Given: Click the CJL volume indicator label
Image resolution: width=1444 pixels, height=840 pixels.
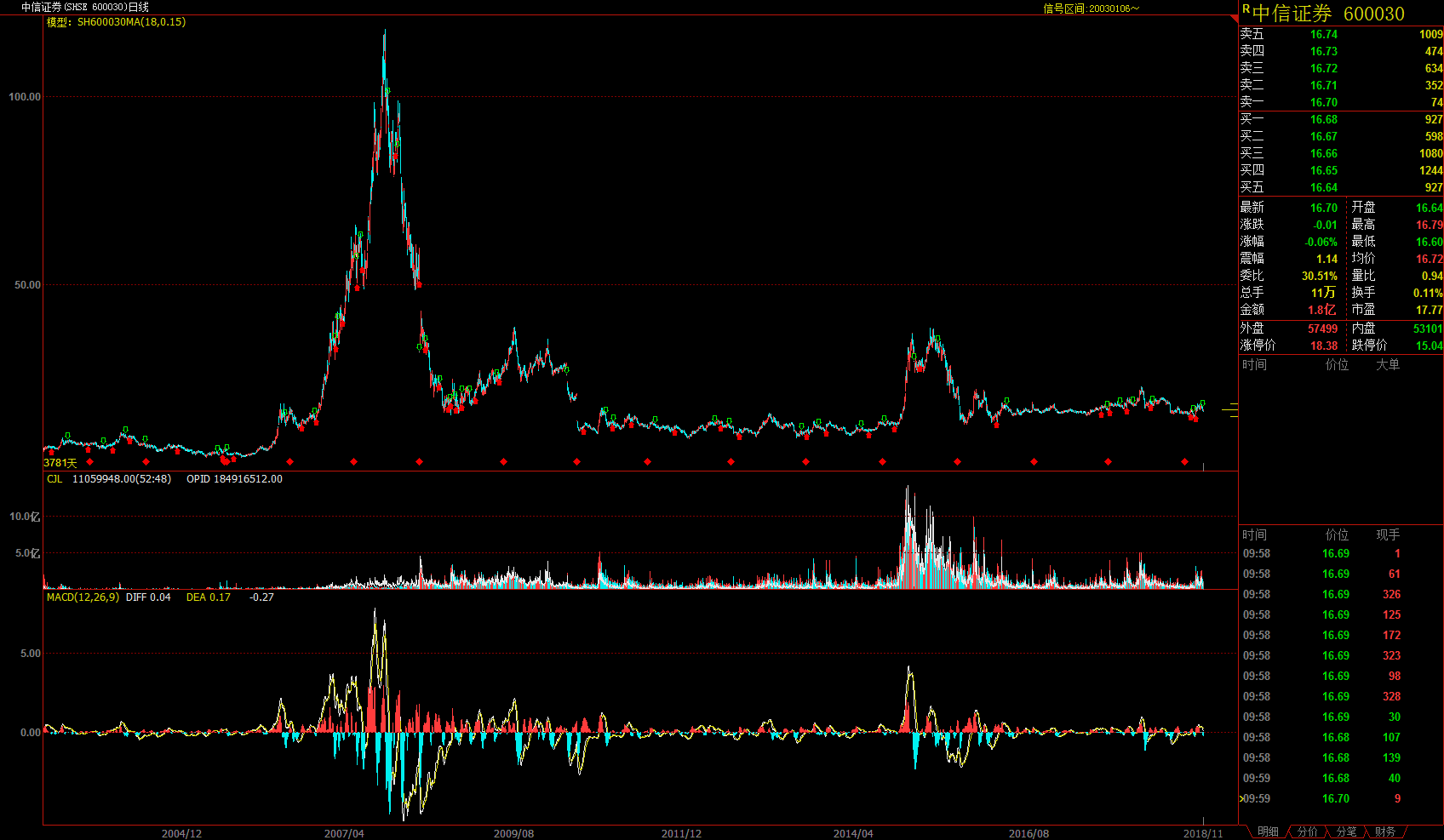Looking at the screenshot, I should tap(54, 479).
